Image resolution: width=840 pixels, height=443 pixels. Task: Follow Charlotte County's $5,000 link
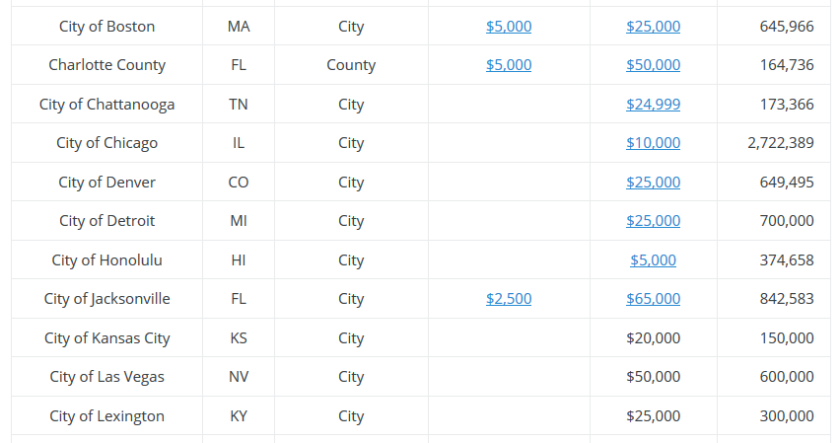[x=508, y=65]
